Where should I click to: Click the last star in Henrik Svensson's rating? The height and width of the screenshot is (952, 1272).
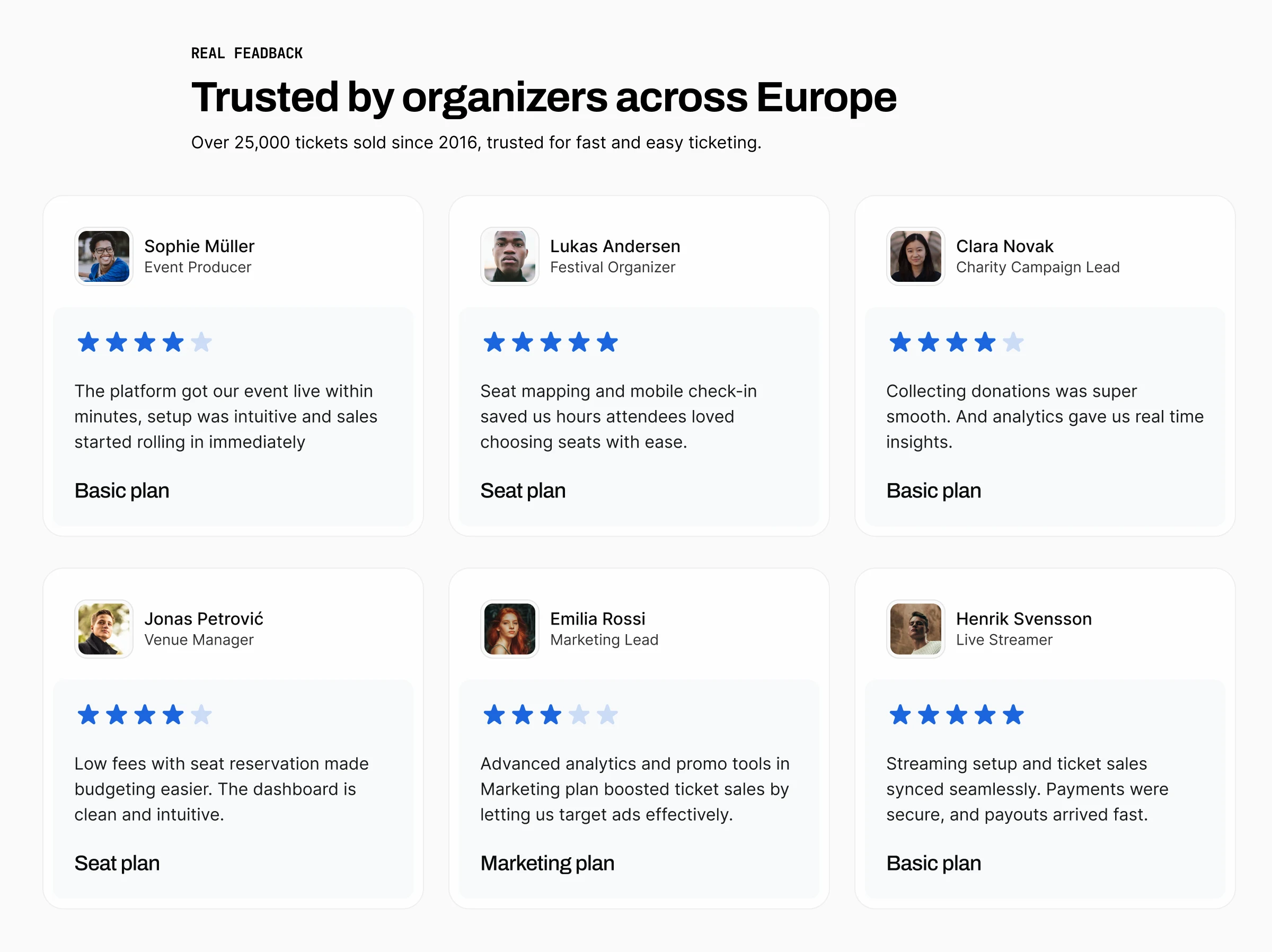(1013, 715)
